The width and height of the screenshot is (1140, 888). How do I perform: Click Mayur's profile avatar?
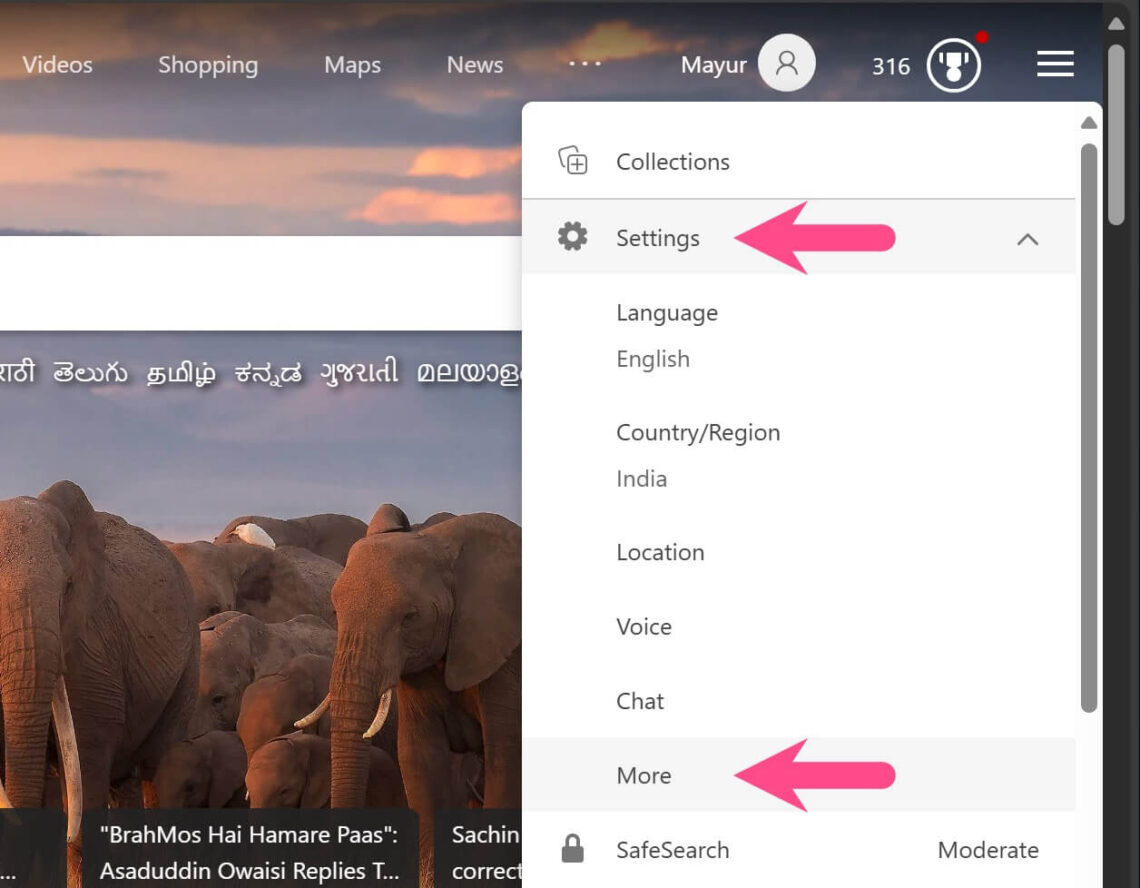tap(785, 63)
